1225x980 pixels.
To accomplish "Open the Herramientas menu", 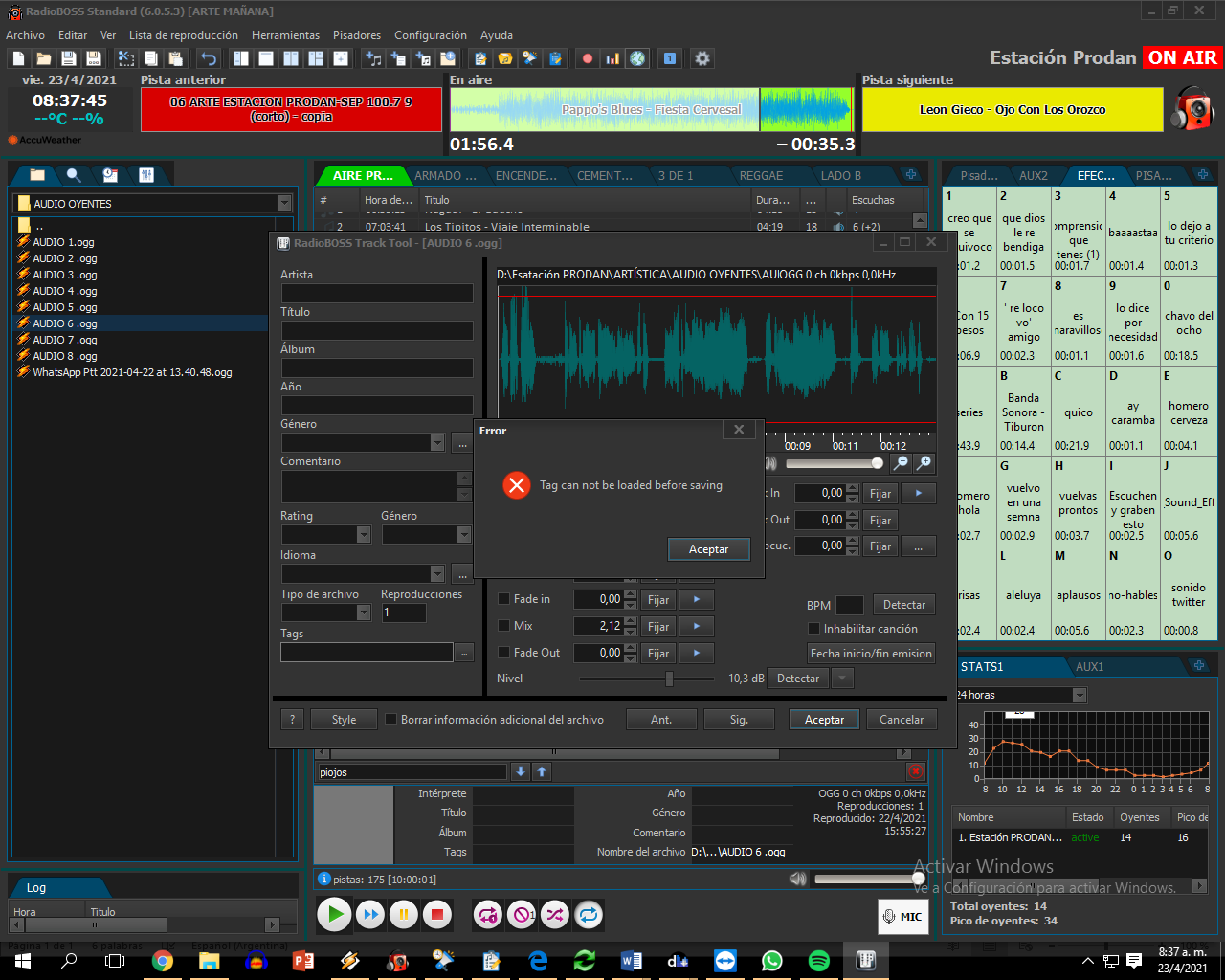I will (286, 35).
